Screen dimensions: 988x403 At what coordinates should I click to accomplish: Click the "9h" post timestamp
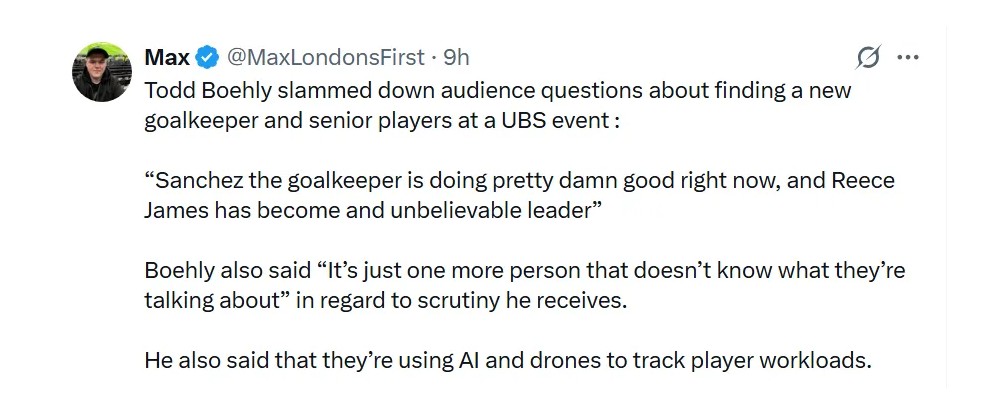456,57
